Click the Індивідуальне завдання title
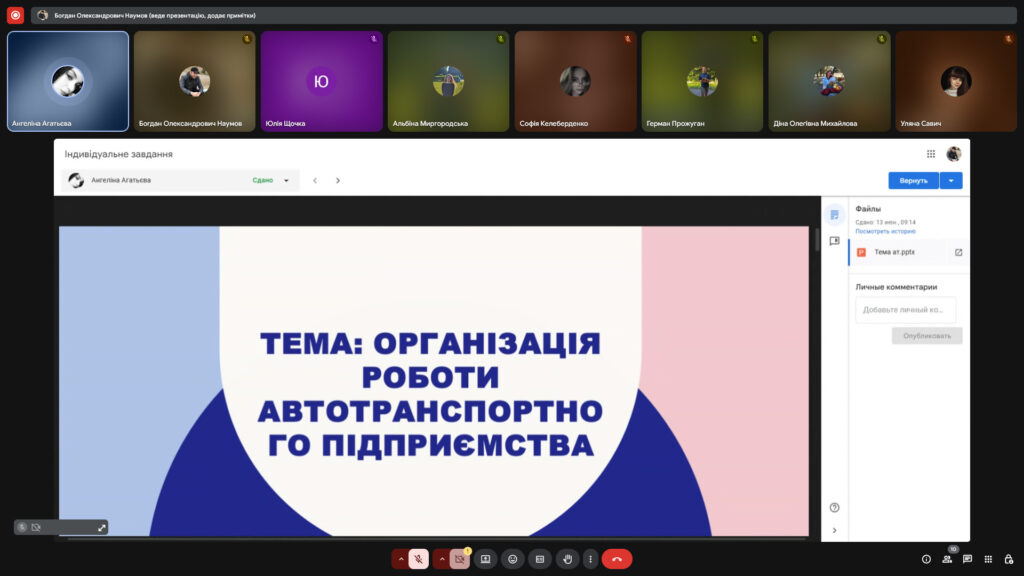 click(118, 154)
